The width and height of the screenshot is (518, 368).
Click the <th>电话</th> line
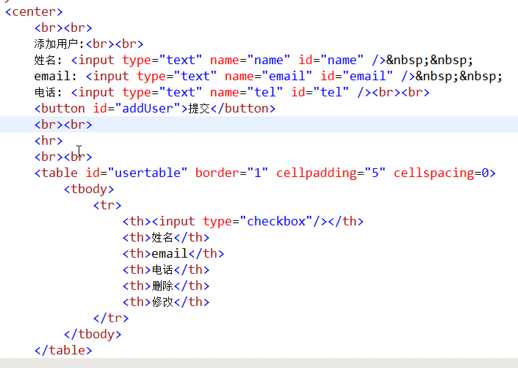166,269
